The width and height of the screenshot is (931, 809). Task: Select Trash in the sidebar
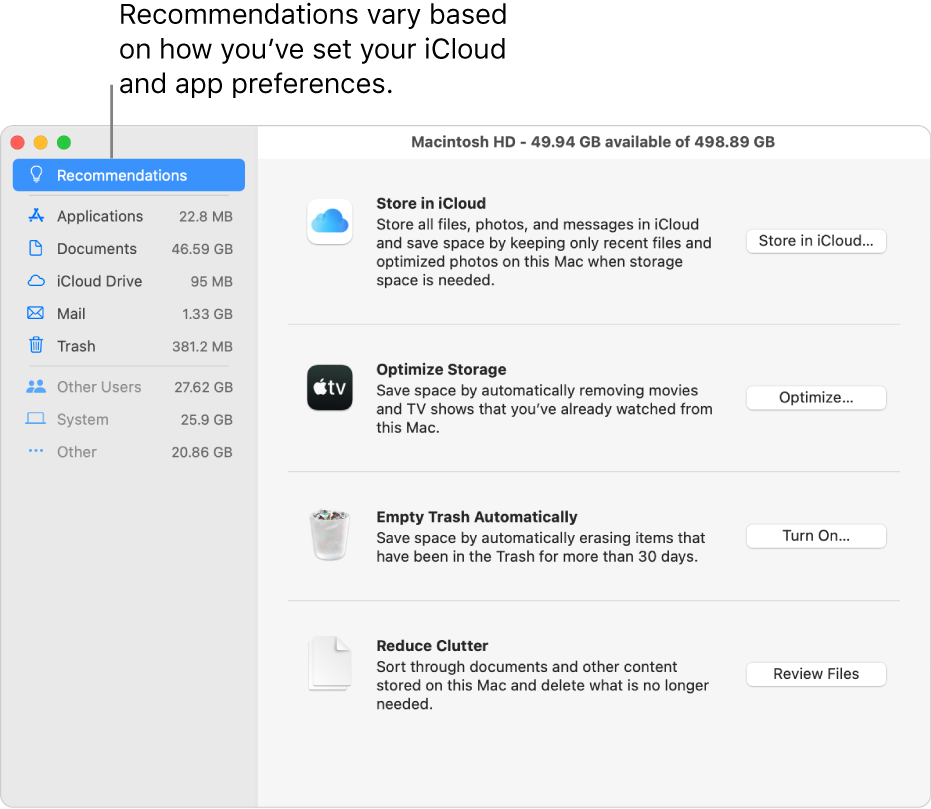click(129, 346)
